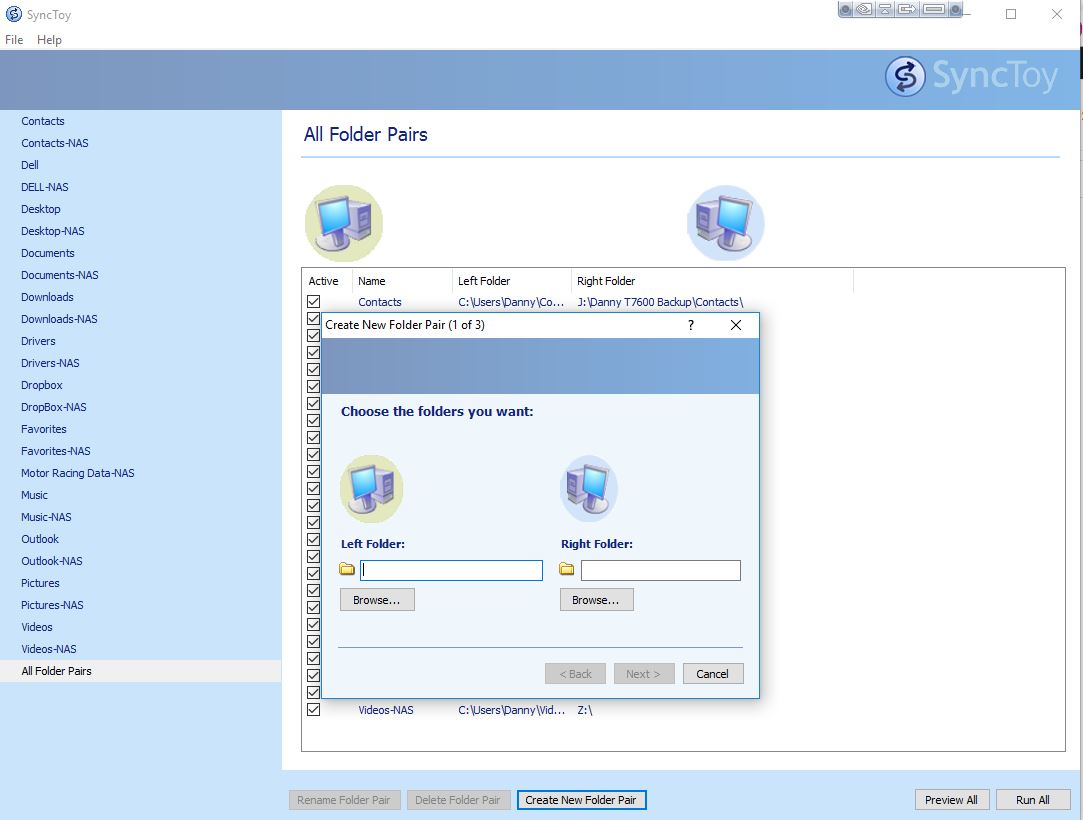
Task: Click the right computer icon in the dialog
Action: 588,488
